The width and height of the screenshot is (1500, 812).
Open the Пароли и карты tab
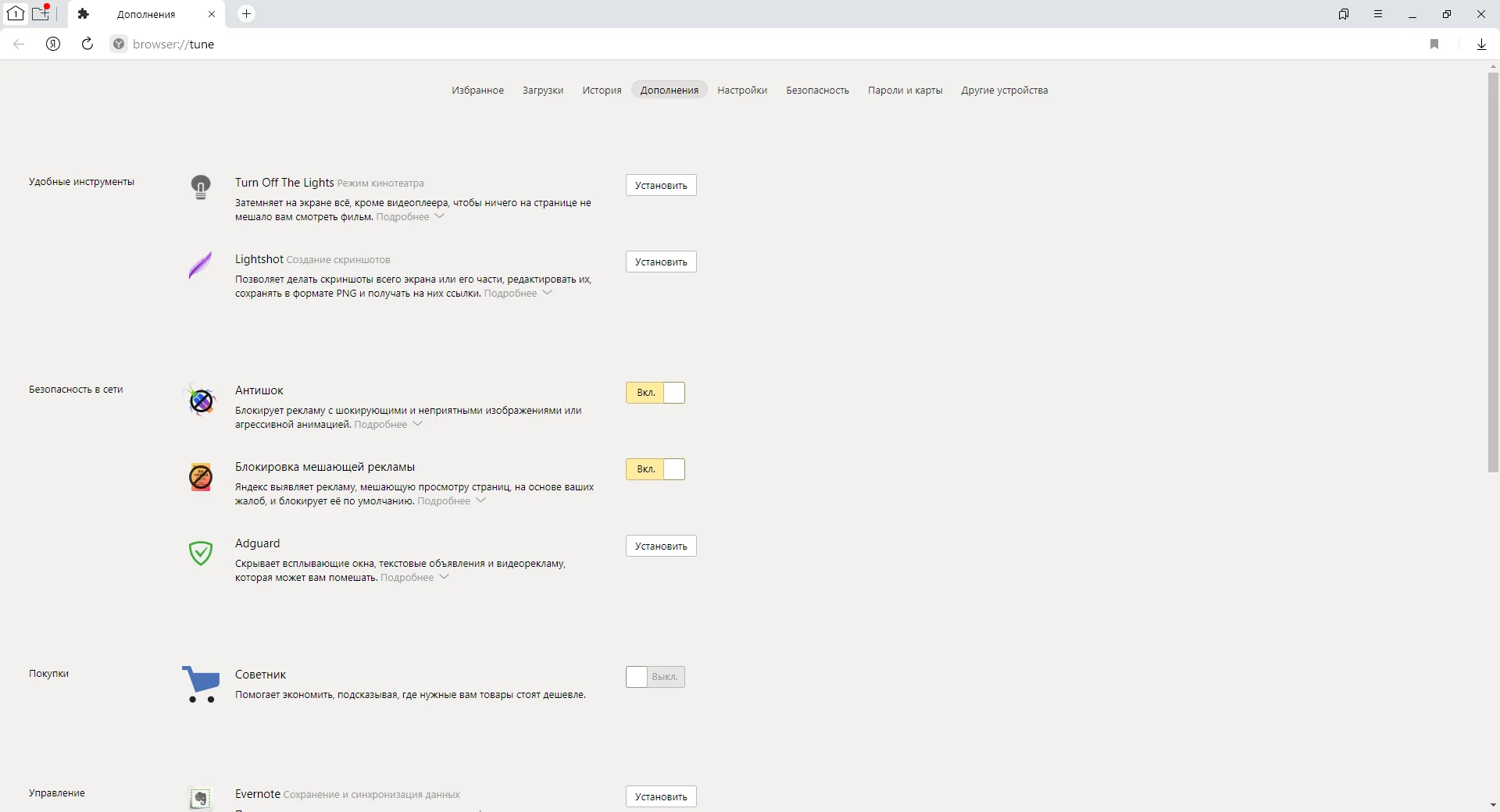905,91
